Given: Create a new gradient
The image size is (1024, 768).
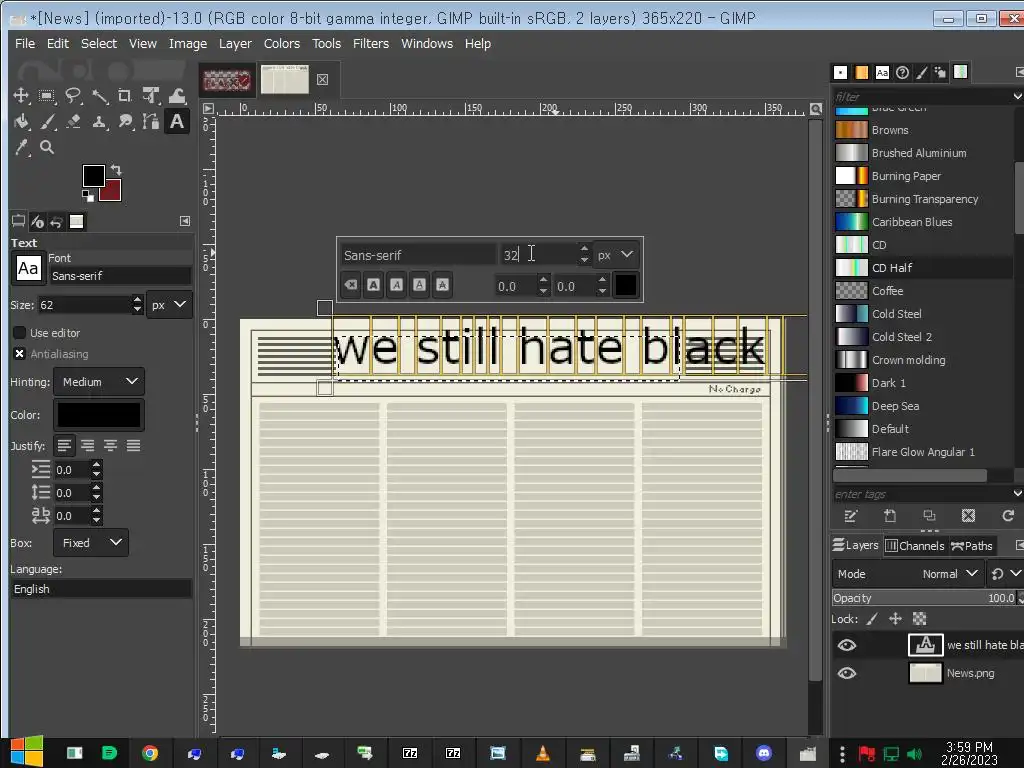Looking at the screenshot, I should click(890, 516).
